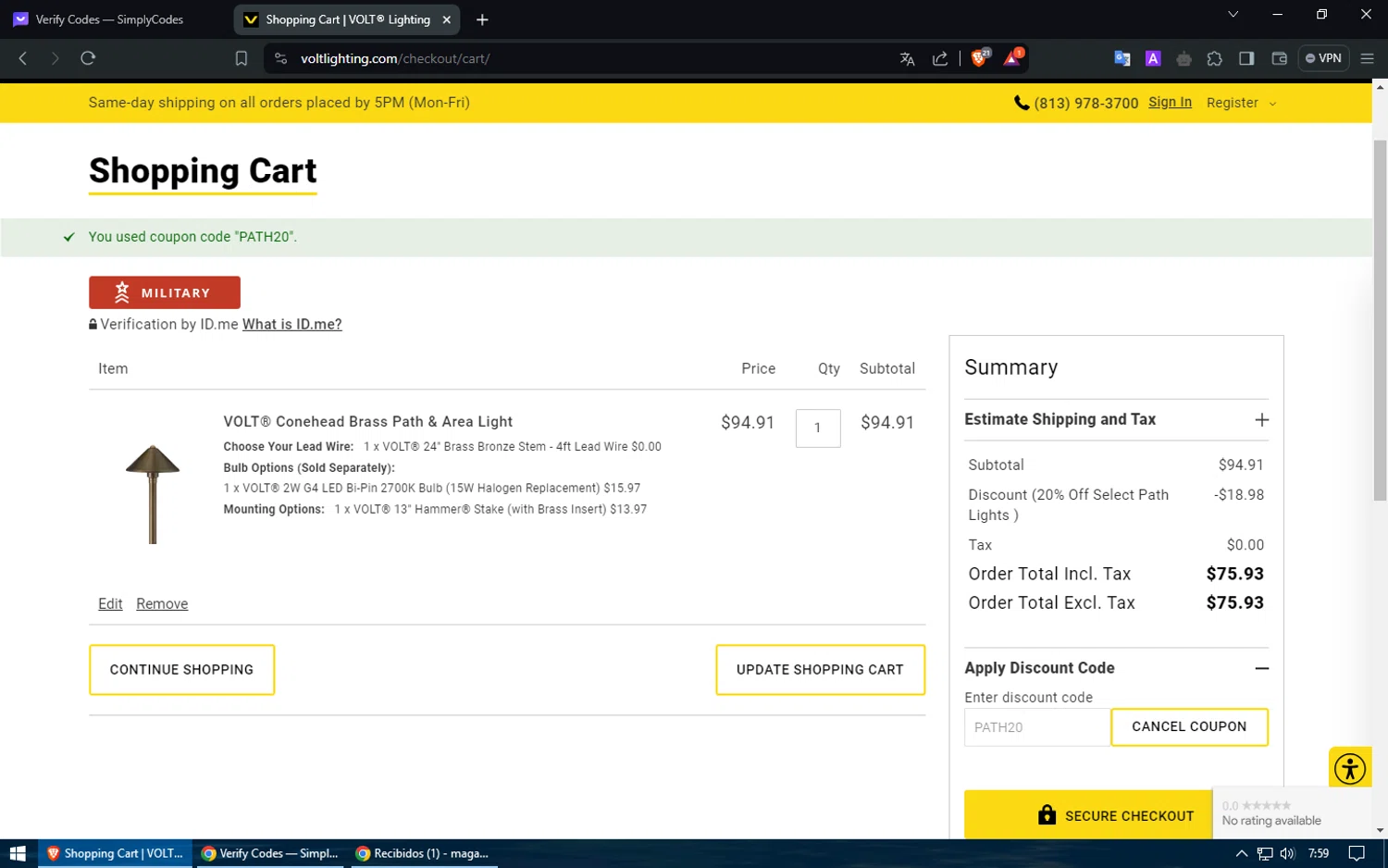1388x868 pixels.
Task: Open the Windows notification center
Action: 1357,853
